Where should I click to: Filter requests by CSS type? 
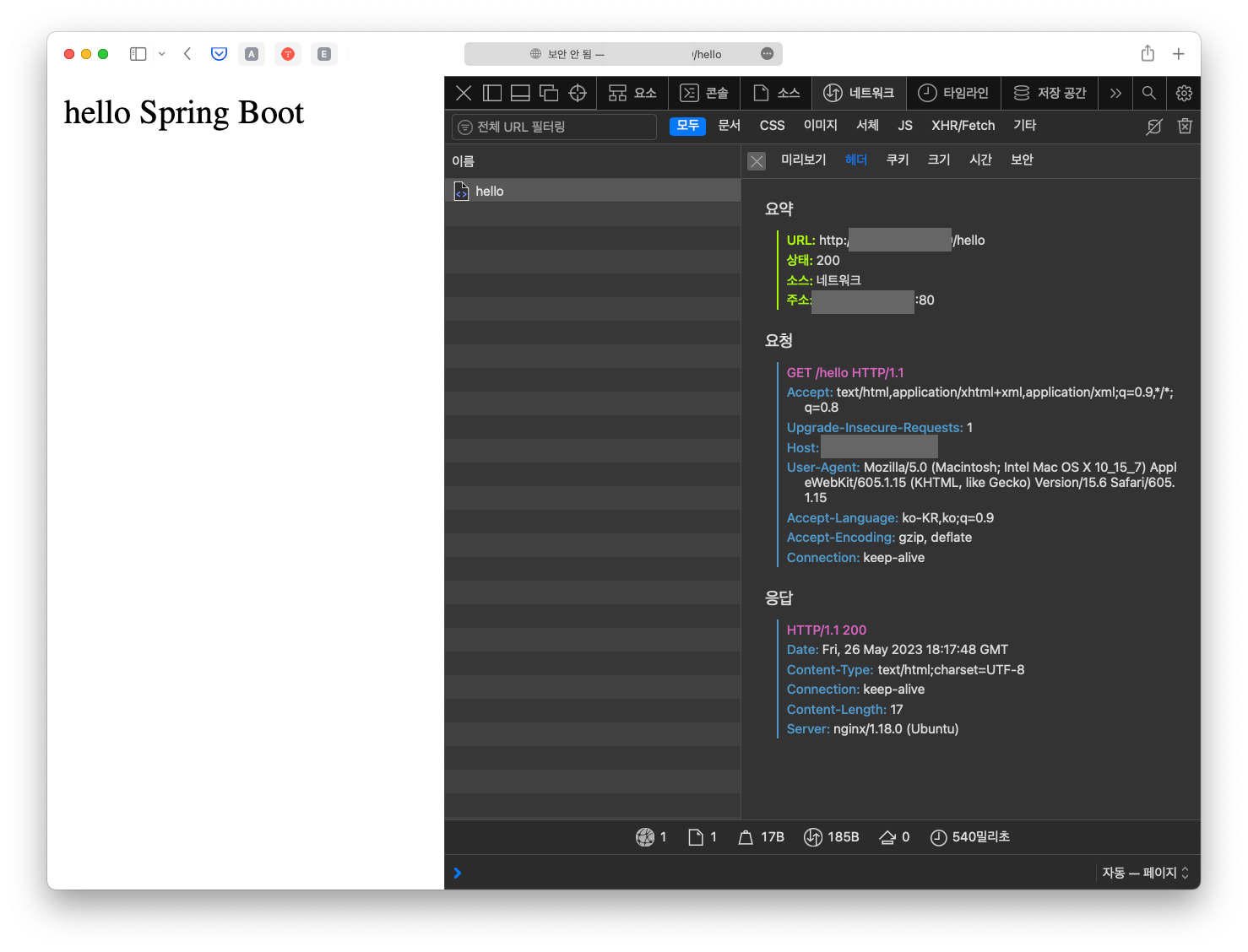pyautogui.click(x=772, y=126)
